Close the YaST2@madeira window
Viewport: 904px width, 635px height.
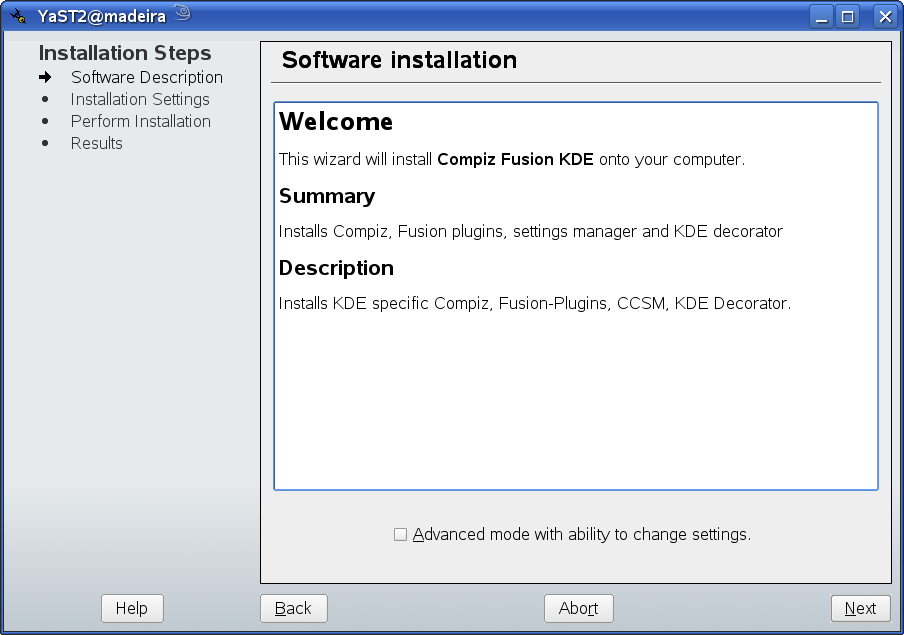pyautogui.click(x=885, y=17)
